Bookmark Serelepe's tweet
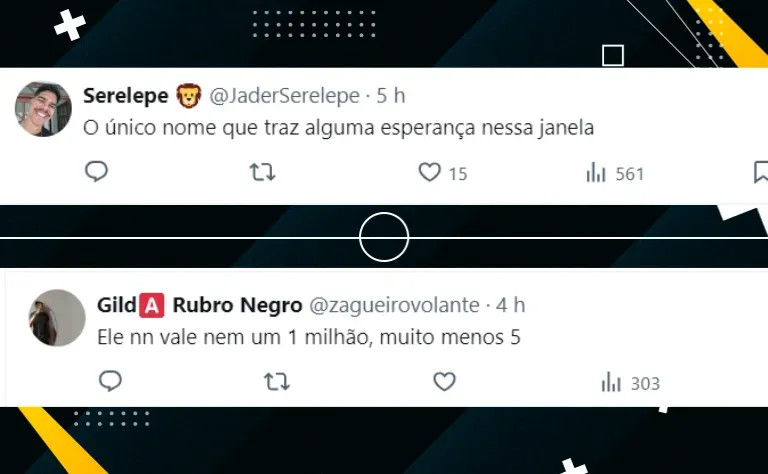Viewport: 768px width, 474px height. pyautogui.click(x=761, y=172)
